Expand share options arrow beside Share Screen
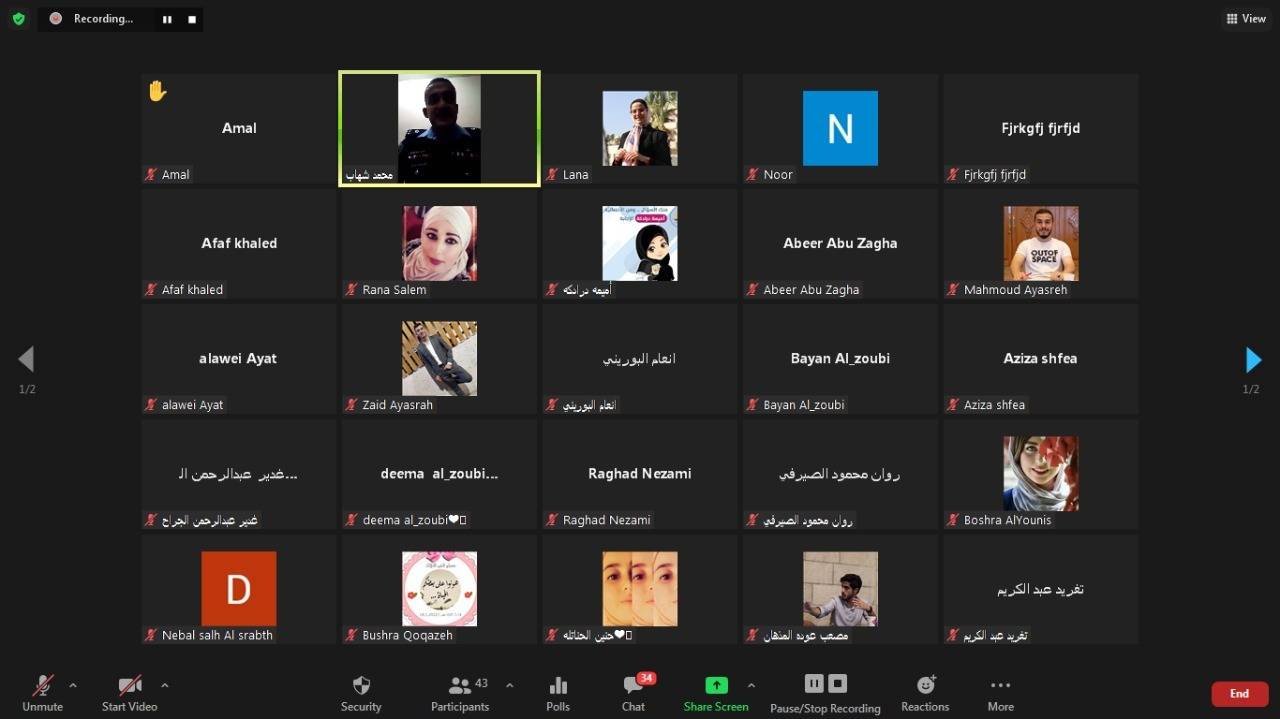Image resolution: width=1280 pixels, height=719 pixels. point(751,685)
